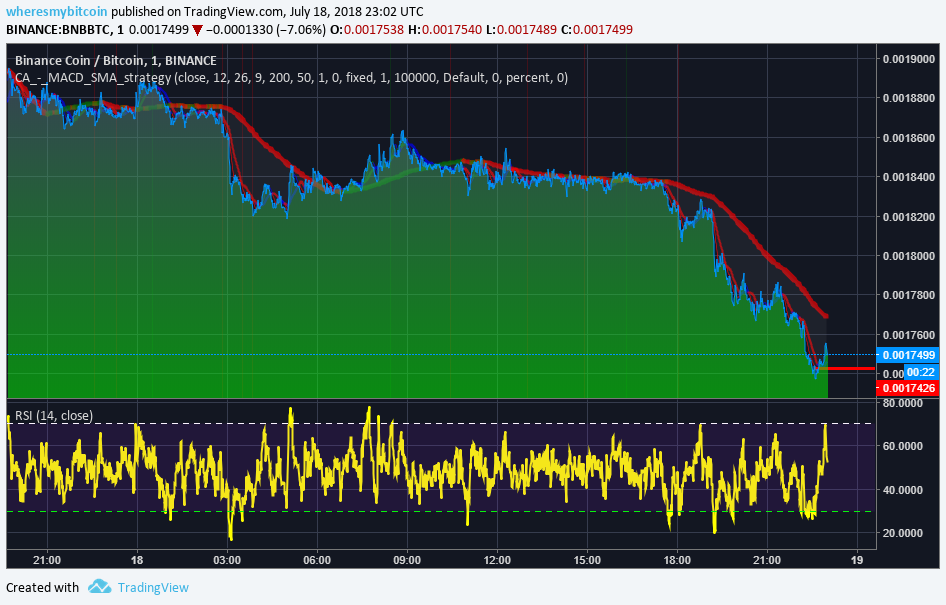The width and height of the screenshot is (946, 605).
Task: Click the TradingView cloud logo icon
Action: [x=99, y=586]
